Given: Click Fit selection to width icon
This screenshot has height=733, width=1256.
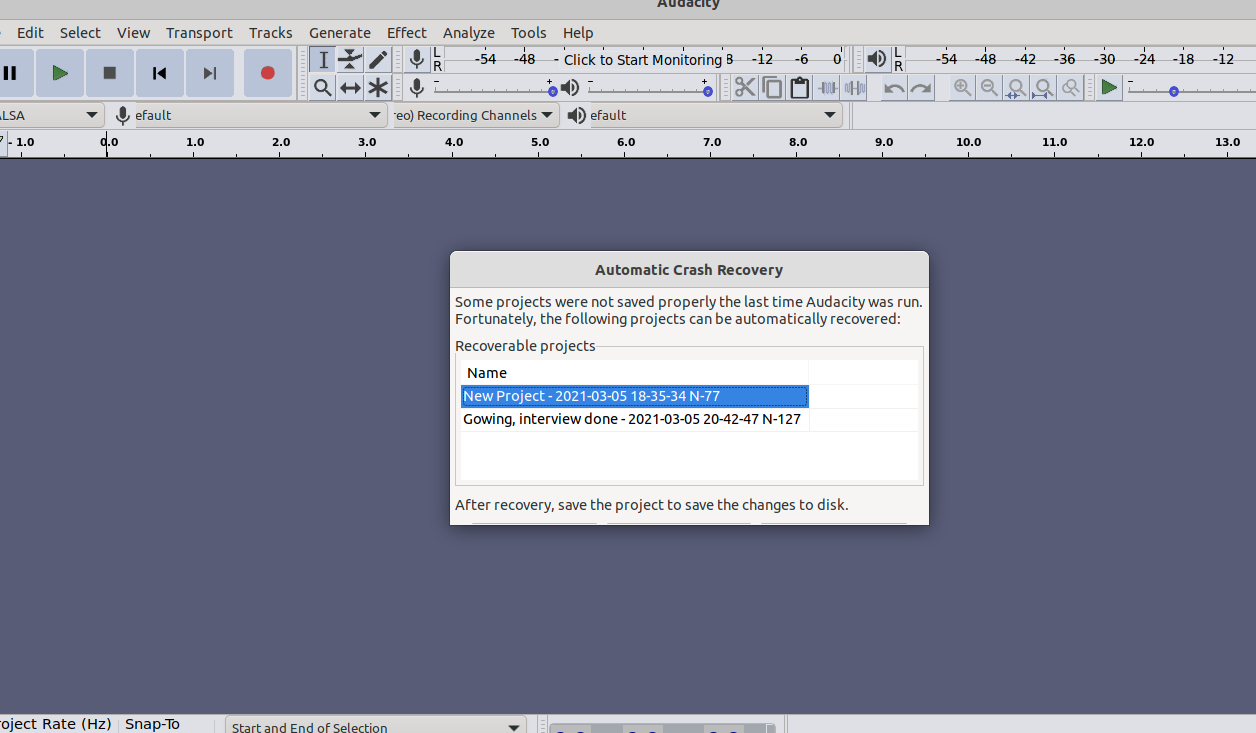Looking at the screenshot, I should pos(1016,88).
